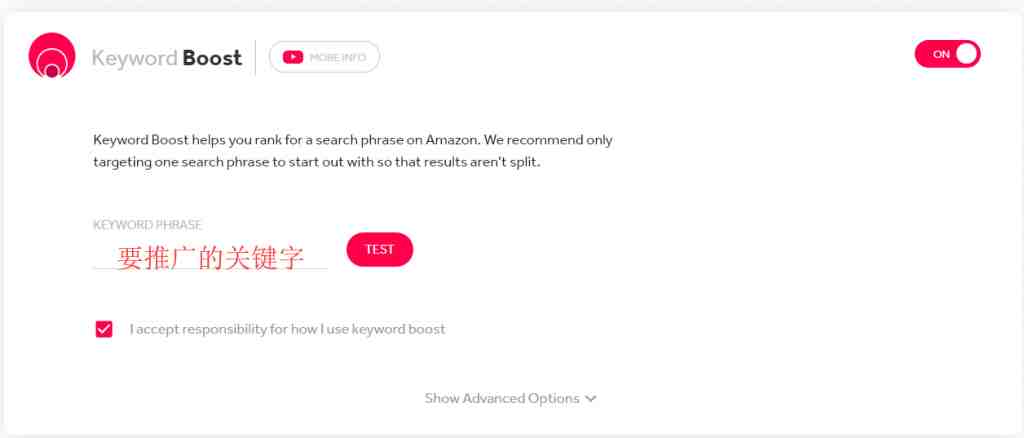Click the Keyword Boost description paragraph

point(353,151)
